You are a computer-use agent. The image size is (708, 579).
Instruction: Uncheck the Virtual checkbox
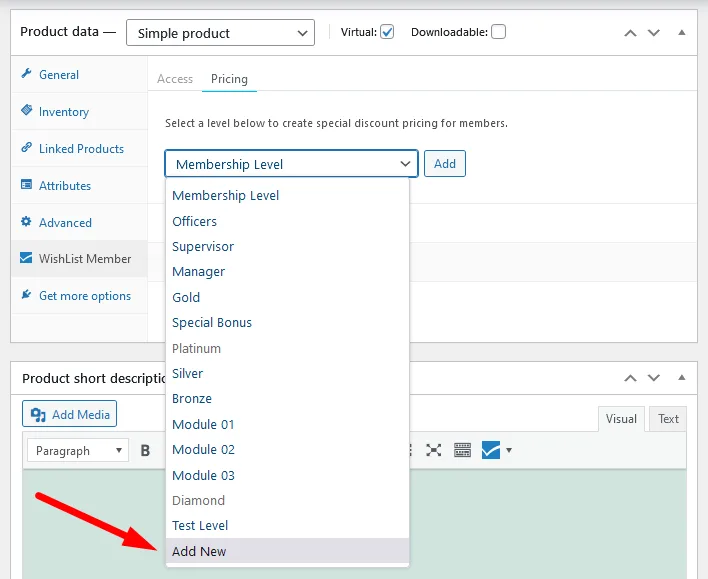[x=387, y=32]
